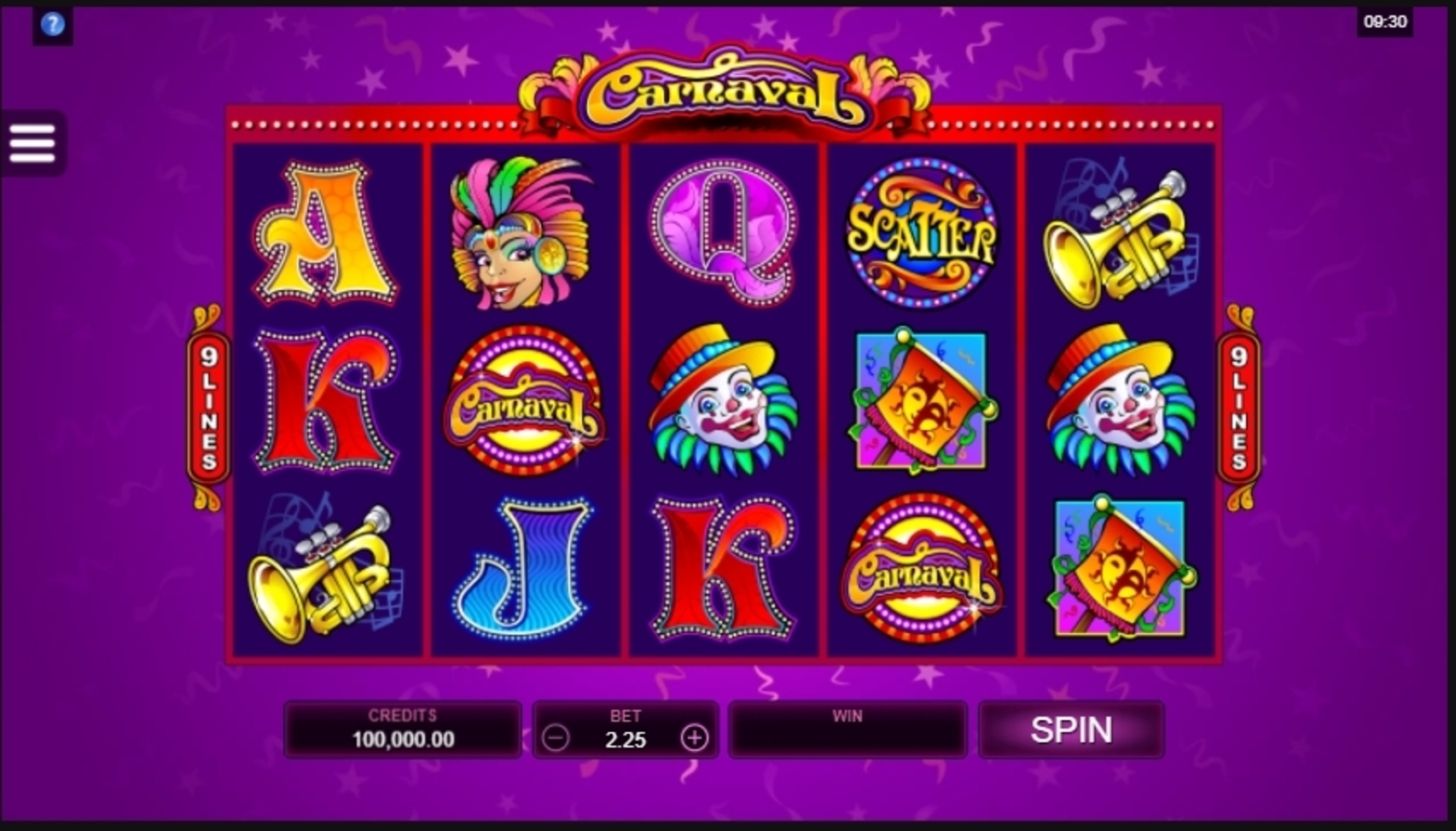1456x831 pixels.
Task: Click the red K symbol on the first reel
Action: [326, 401]
